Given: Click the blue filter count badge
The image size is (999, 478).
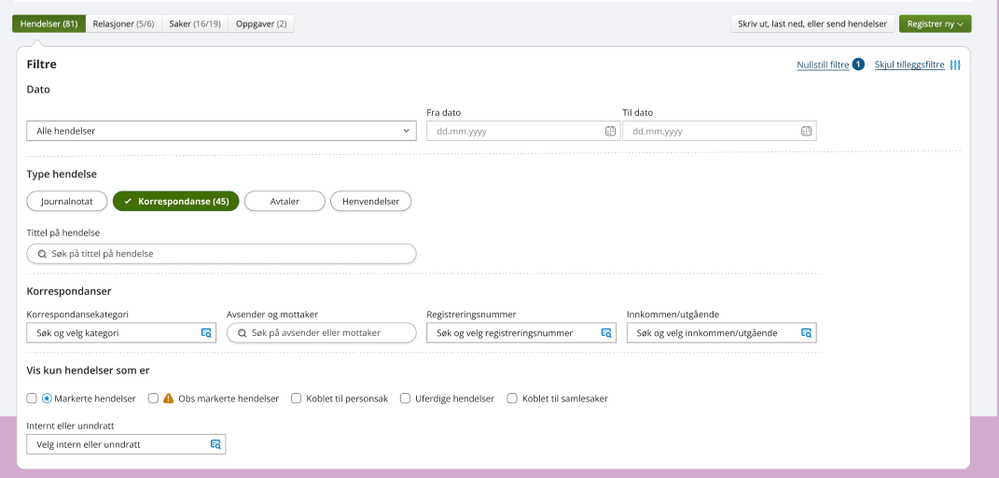Looking at the screenshot, I should (x=858, y=64).
